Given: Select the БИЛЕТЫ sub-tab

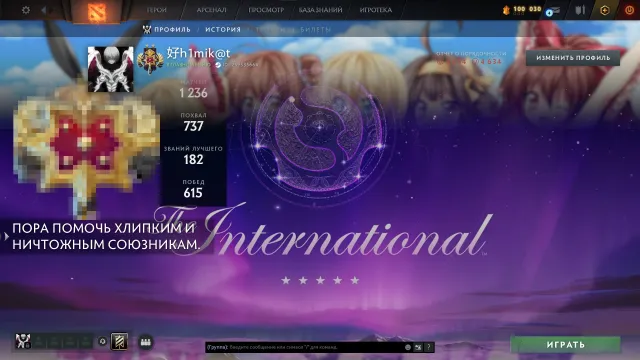Looking at the screenshot, I should tap(316, 29).
